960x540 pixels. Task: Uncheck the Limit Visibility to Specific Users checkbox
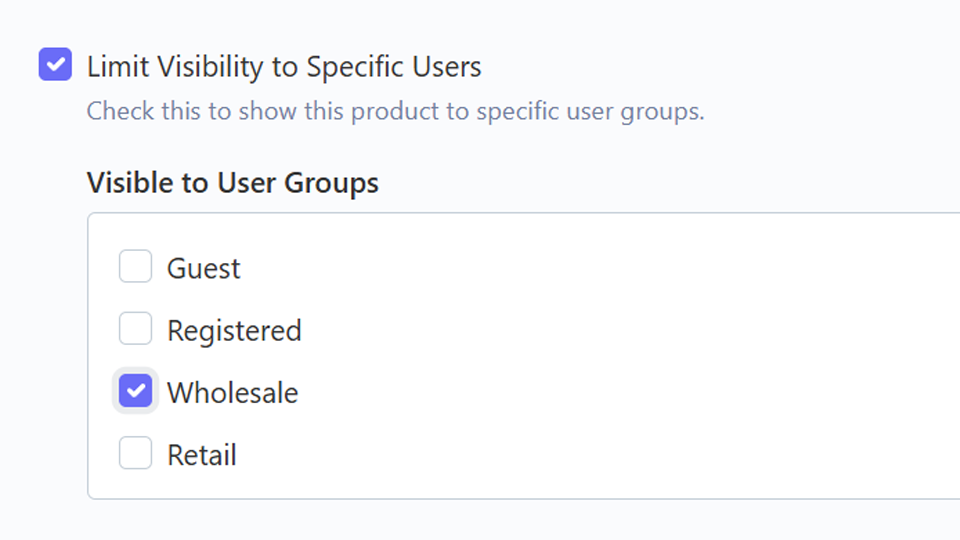(55, 66)
